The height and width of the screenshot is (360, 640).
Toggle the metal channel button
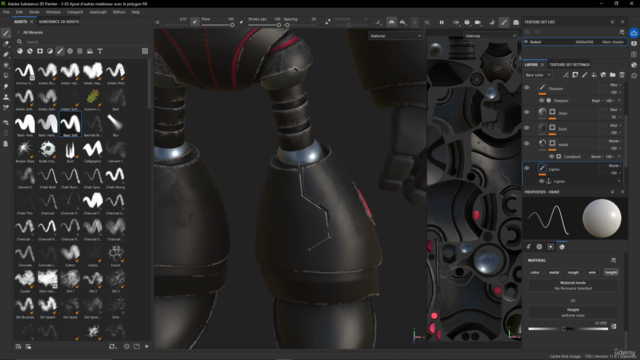tap(554, 272)
